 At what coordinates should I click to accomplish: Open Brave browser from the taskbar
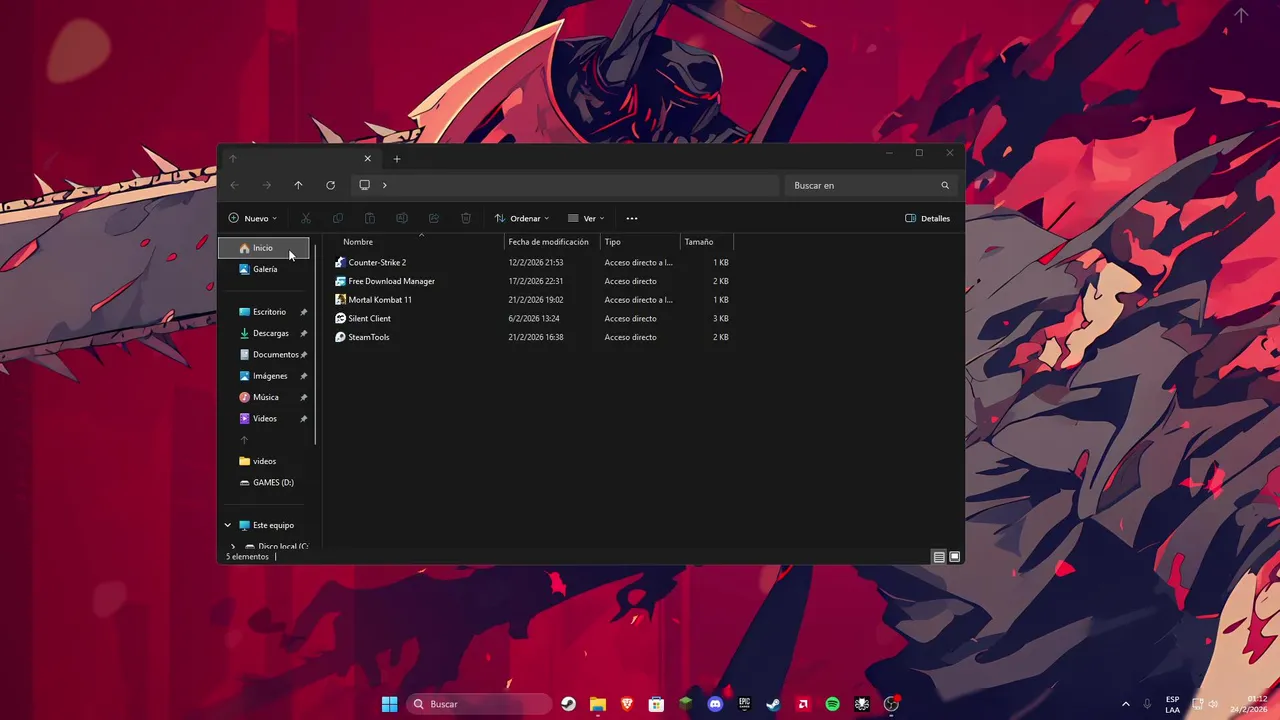[627, 704]
